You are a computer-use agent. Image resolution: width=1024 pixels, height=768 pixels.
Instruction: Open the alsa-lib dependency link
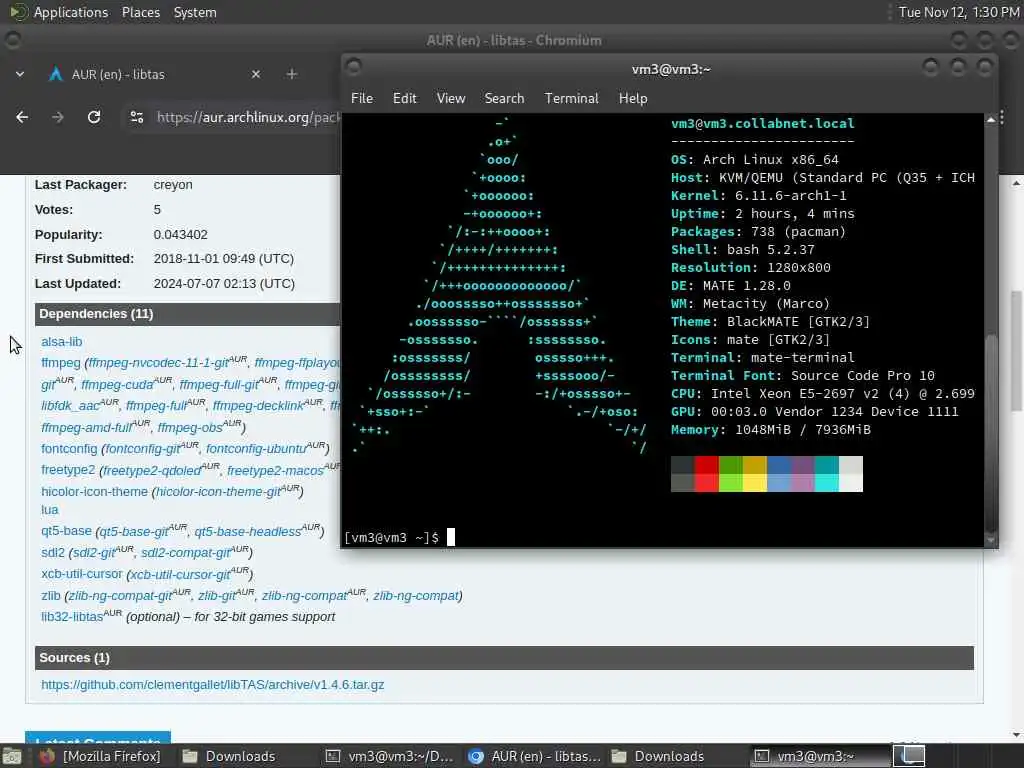(61, 342)
